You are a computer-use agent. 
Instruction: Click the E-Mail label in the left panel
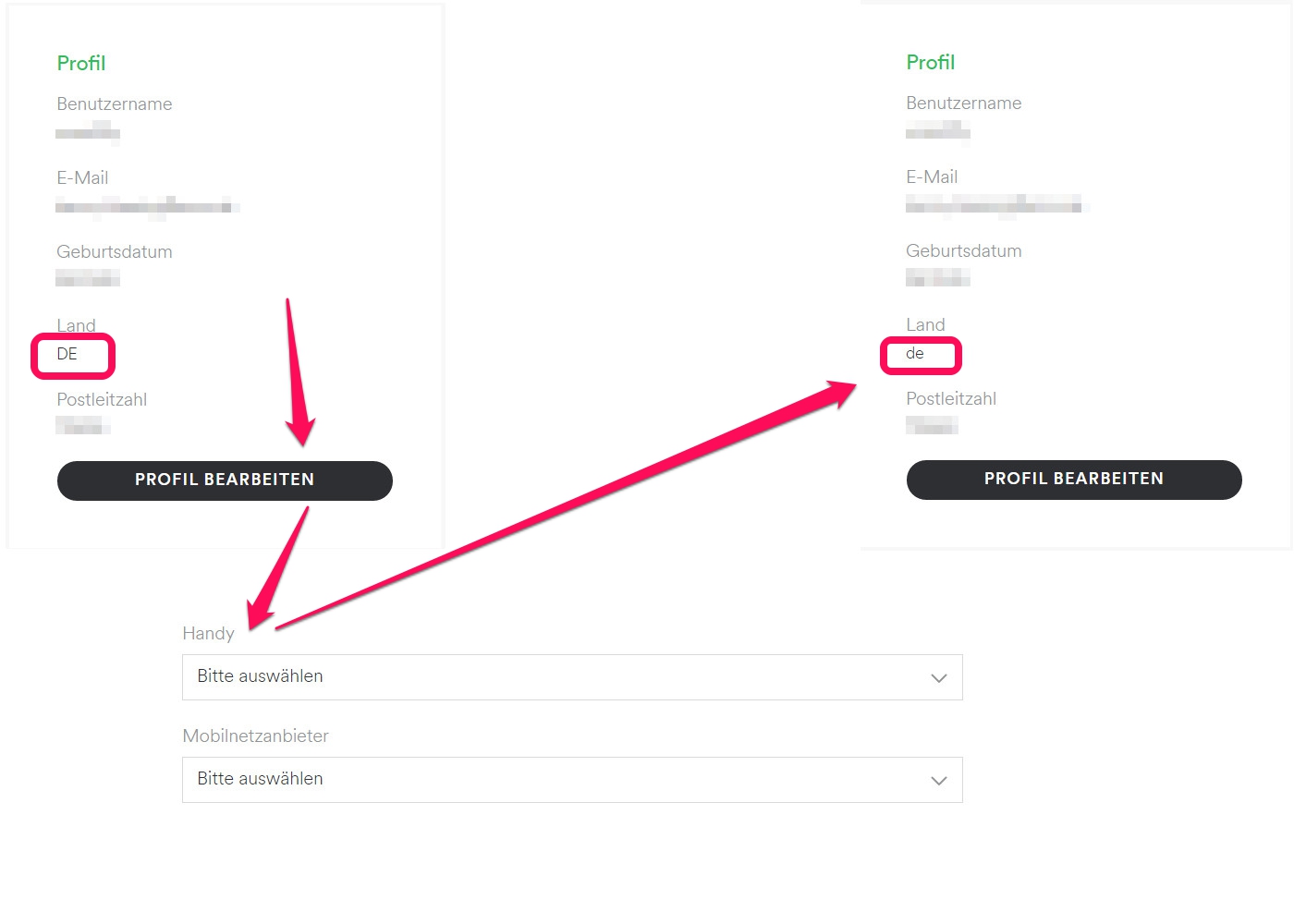pos(82,178)
